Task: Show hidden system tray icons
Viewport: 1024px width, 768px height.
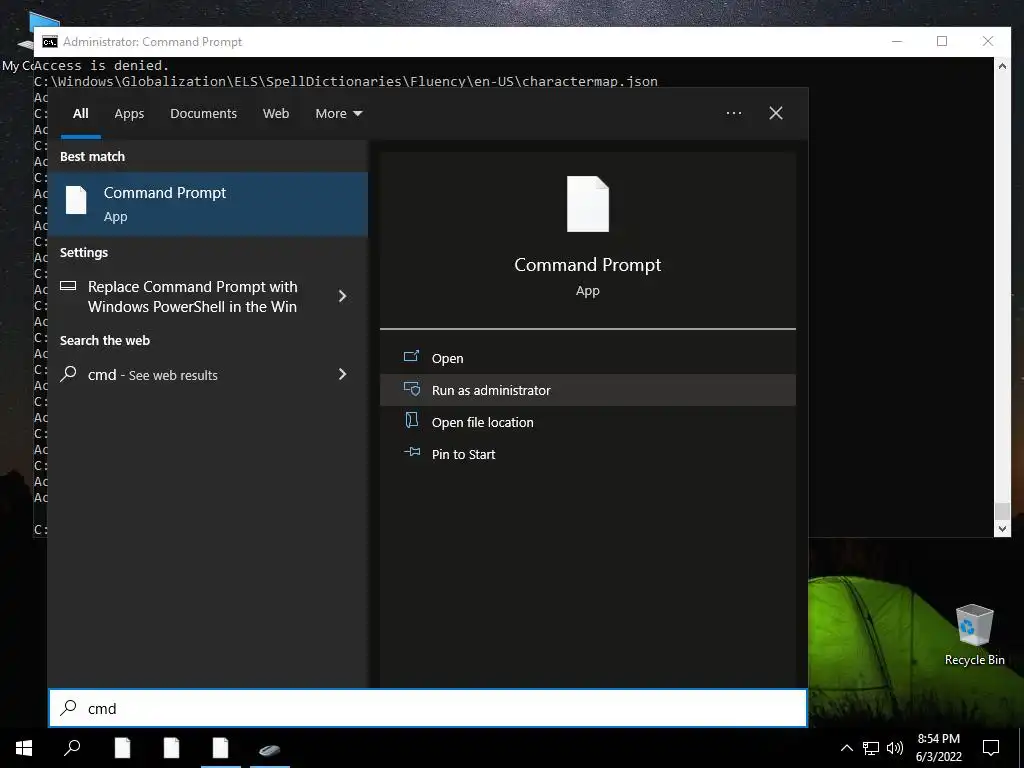Action: (846, 748)
